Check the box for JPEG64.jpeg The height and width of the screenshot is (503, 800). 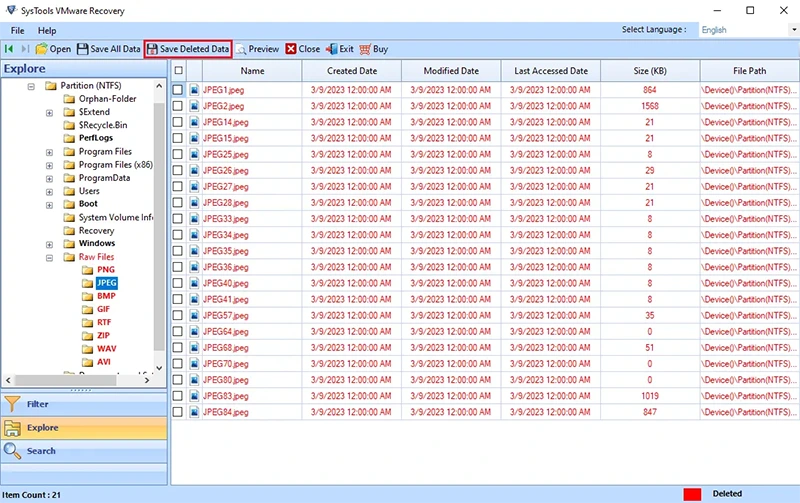tap(178, 332)
